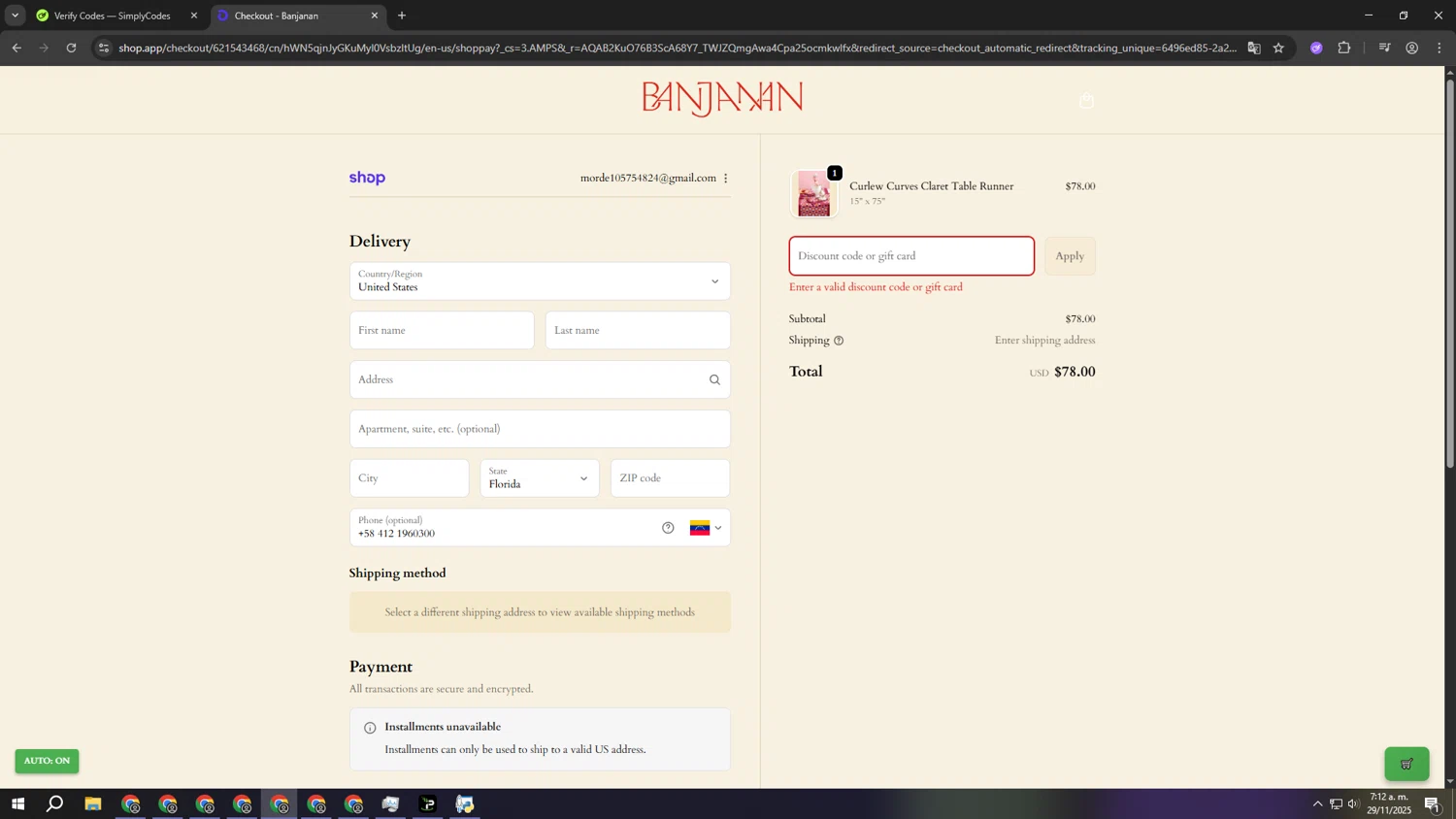Open the translate page icon

[x=1254, y=48]
